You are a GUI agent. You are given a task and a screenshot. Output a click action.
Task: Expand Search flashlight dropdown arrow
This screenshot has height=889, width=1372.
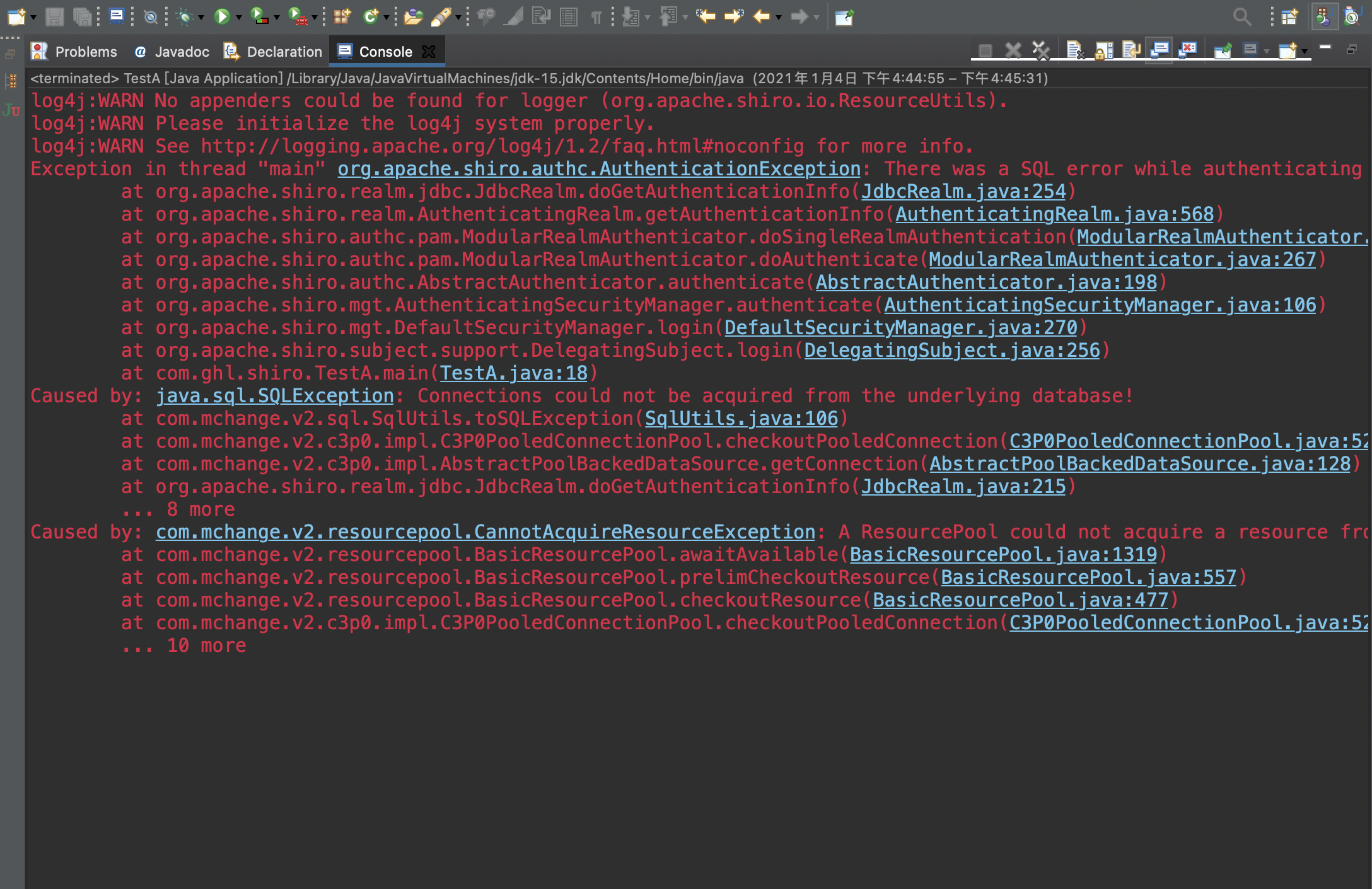coord(458,18)
